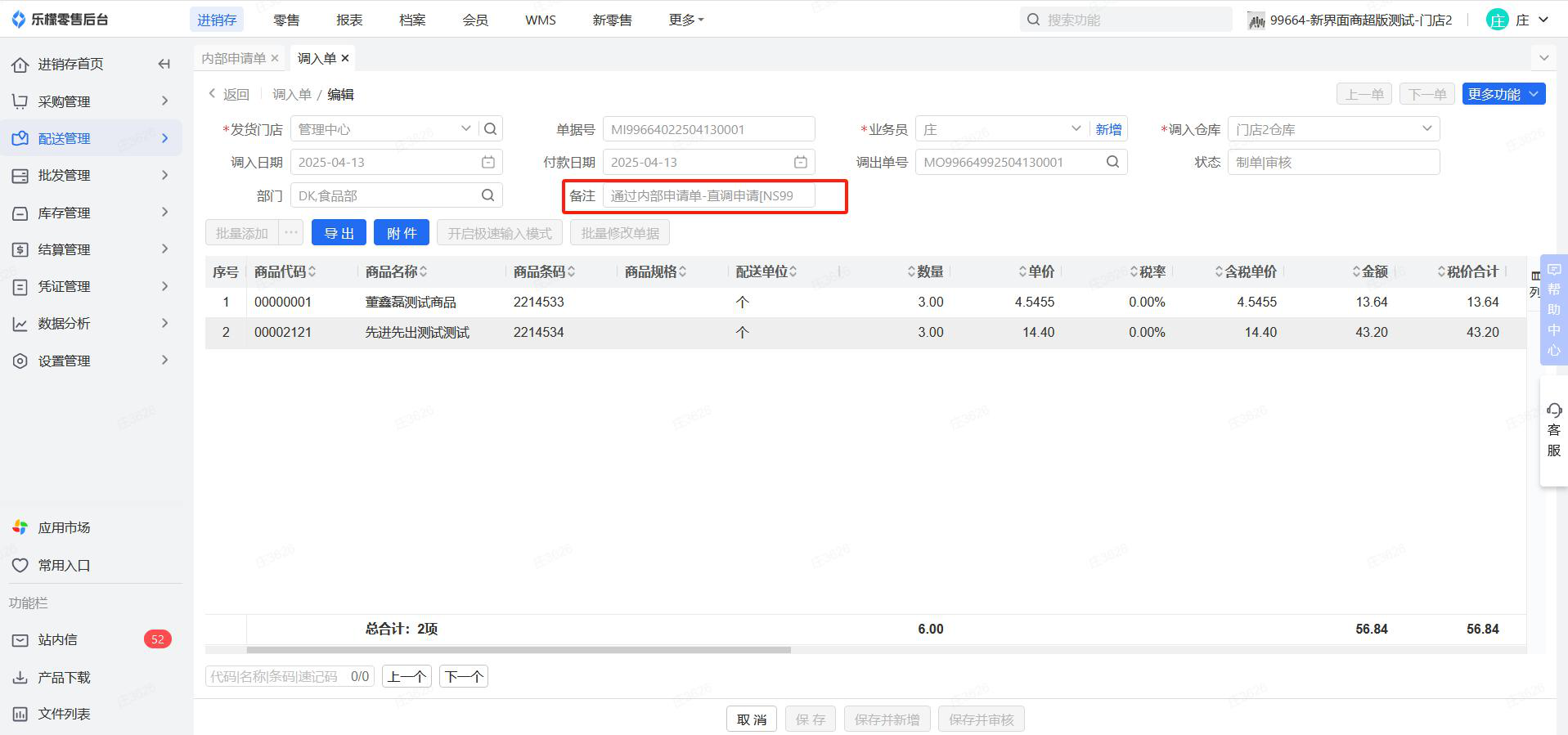
Task: Open 站内信 messages in sidebar
Action: [57, 639]
